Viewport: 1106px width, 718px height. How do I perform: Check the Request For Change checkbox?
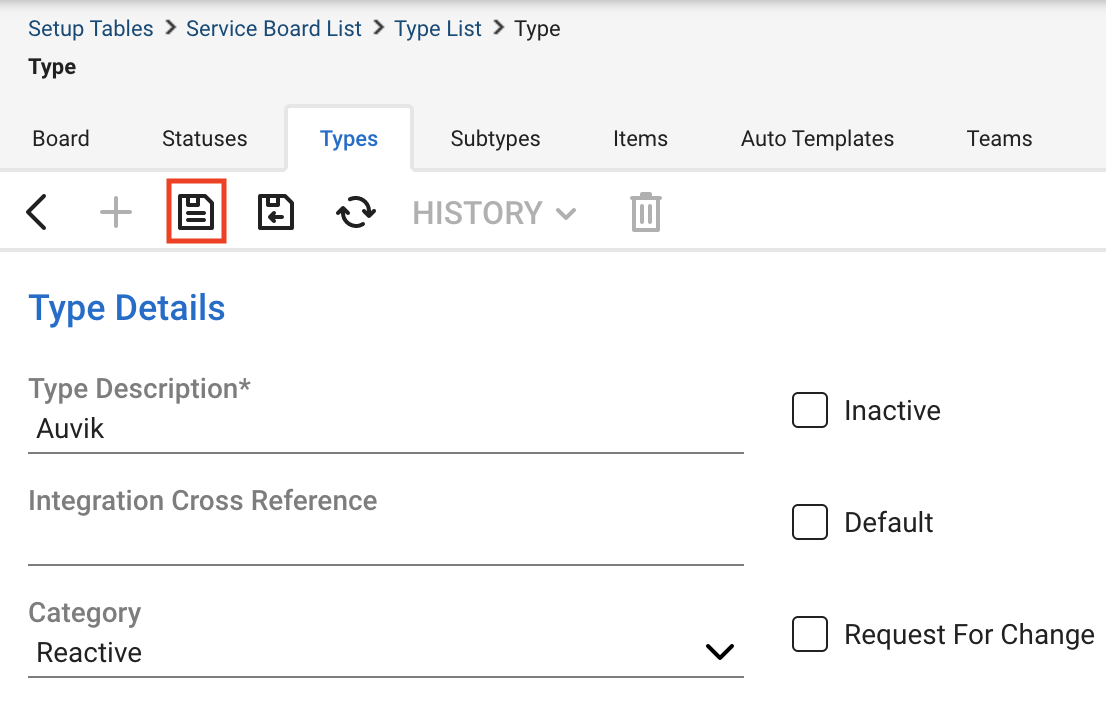pyautogui.click(x=810, y=634)
